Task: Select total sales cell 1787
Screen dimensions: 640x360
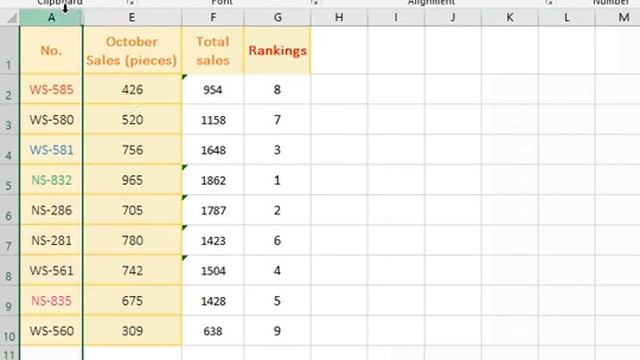Action: coord(213,210)
